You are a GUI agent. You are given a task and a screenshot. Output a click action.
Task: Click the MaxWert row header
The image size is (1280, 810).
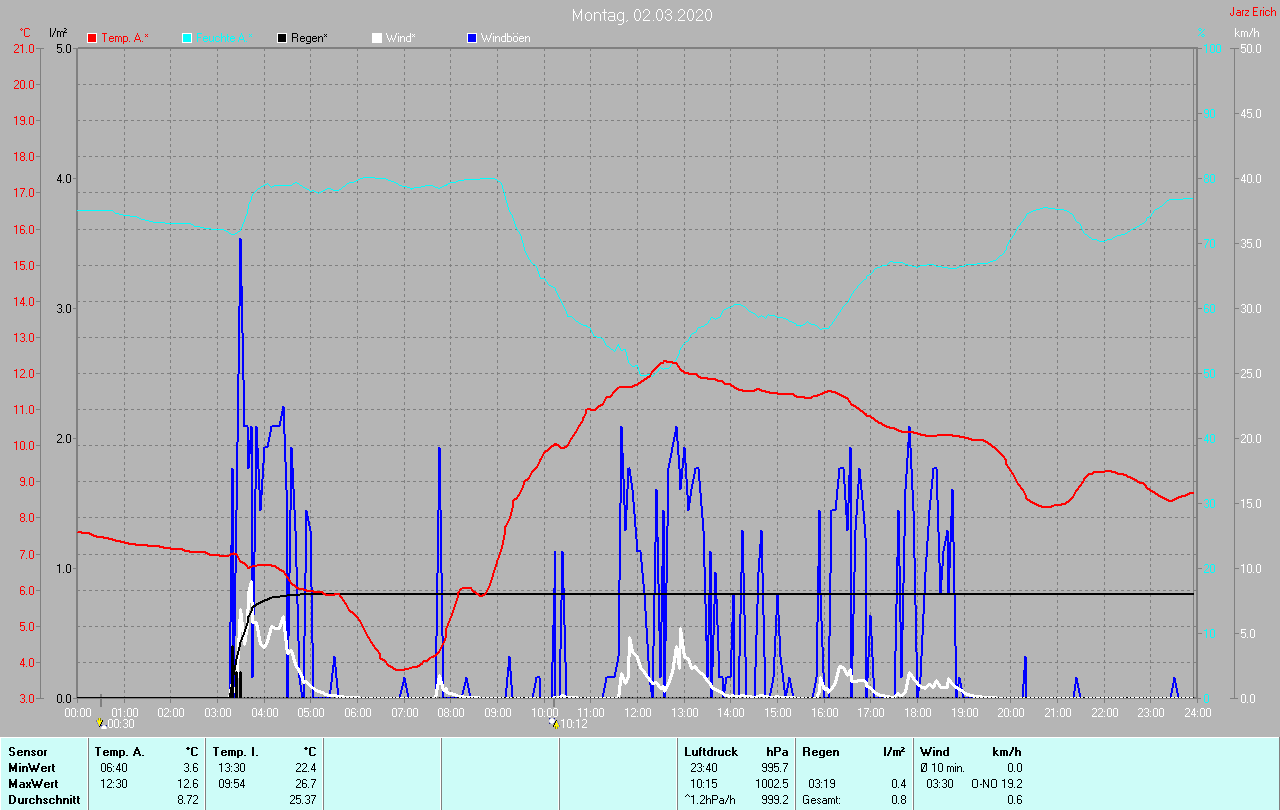pos(33,784)
